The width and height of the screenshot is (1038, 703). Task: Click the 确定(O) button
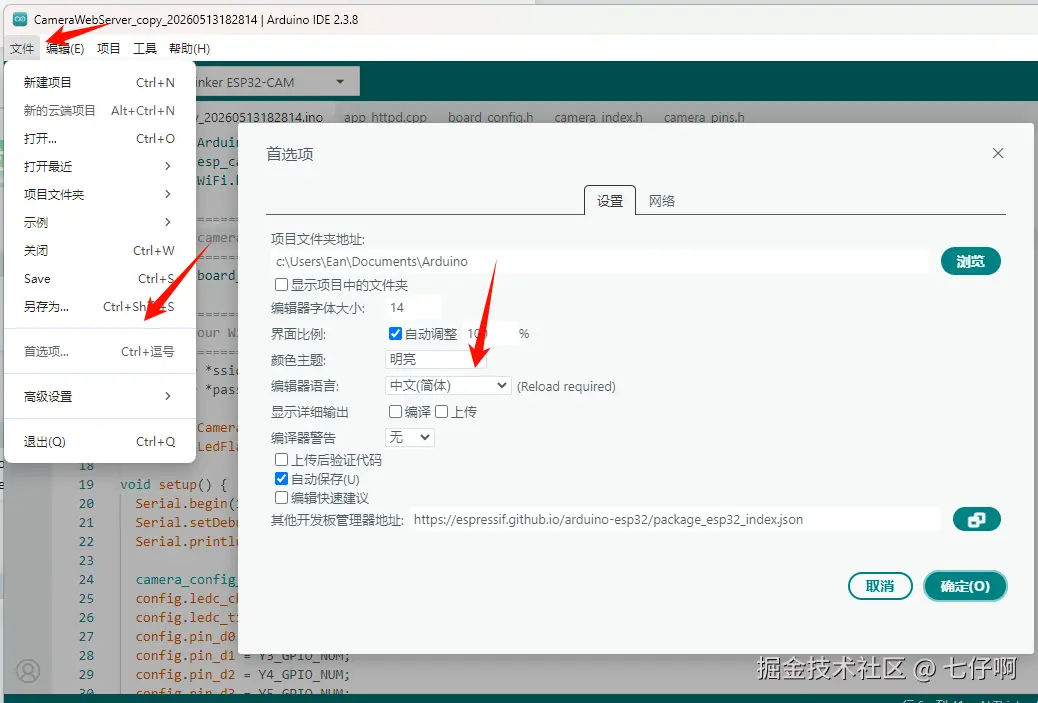coord(965,586)
